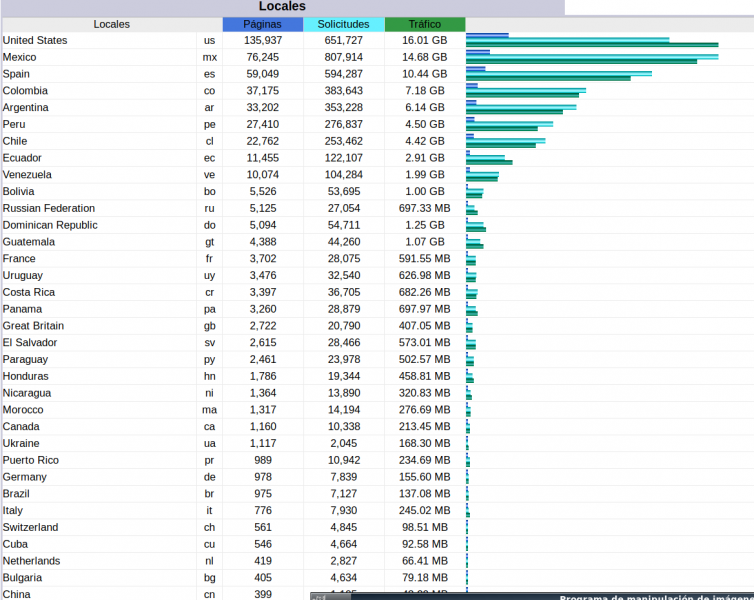Click the Solicitudes column header
754x600 pixels.
[343, 24]
